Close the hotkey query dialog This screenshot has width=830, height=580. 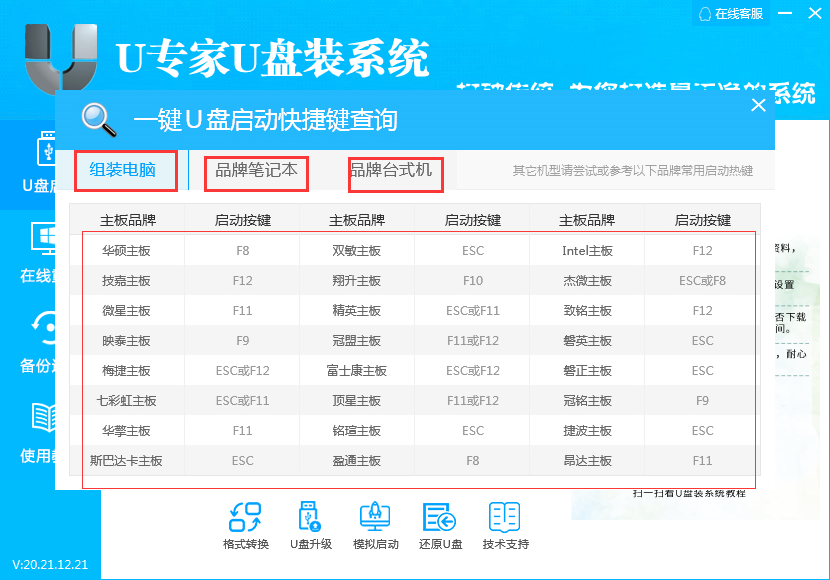pos(758,105)
